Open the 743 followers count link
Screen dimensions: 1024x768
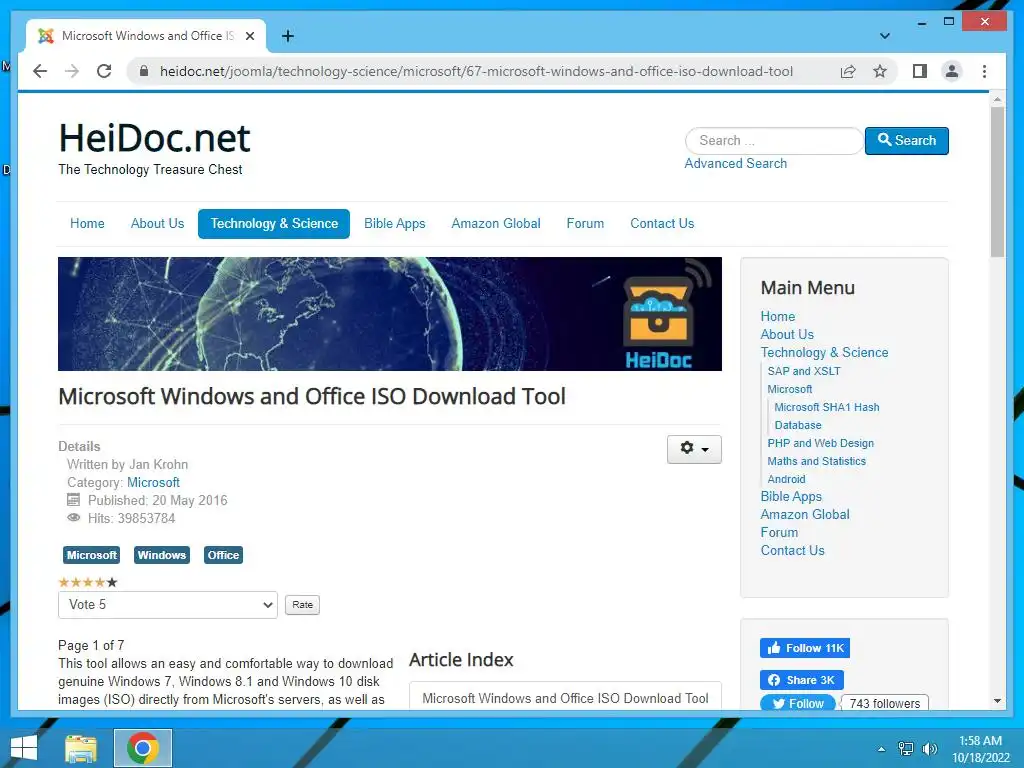click(x=884, y=703)
